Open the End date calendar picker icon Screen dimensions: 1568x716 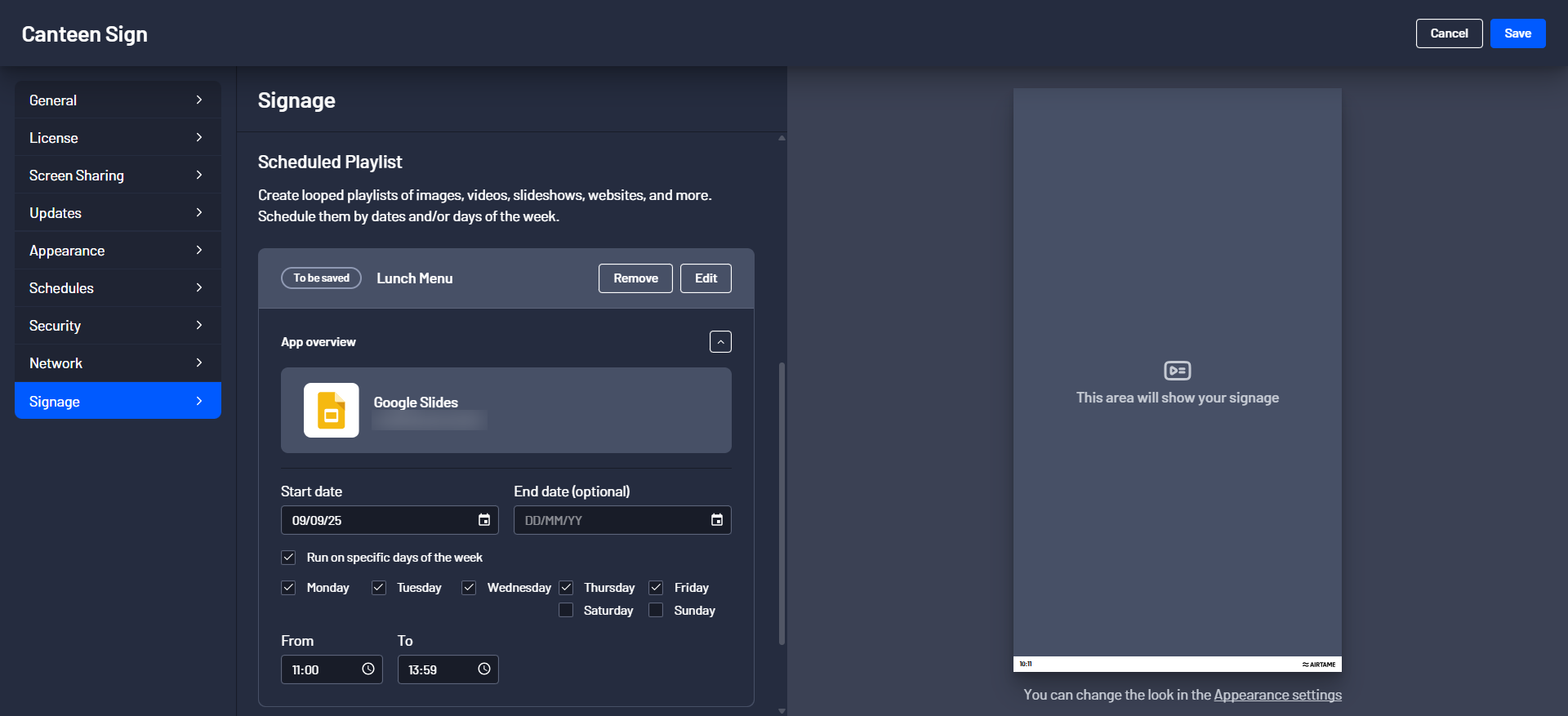coord(716,520)
